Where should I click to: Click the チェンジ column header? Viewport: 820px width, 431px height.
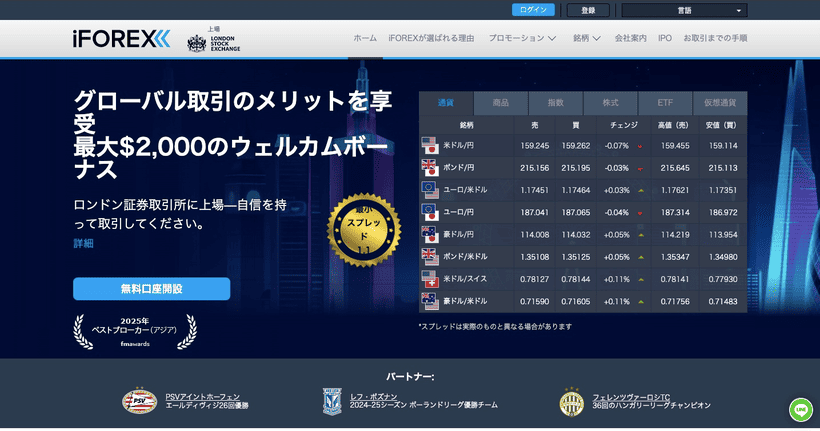[x=624, y=125]
